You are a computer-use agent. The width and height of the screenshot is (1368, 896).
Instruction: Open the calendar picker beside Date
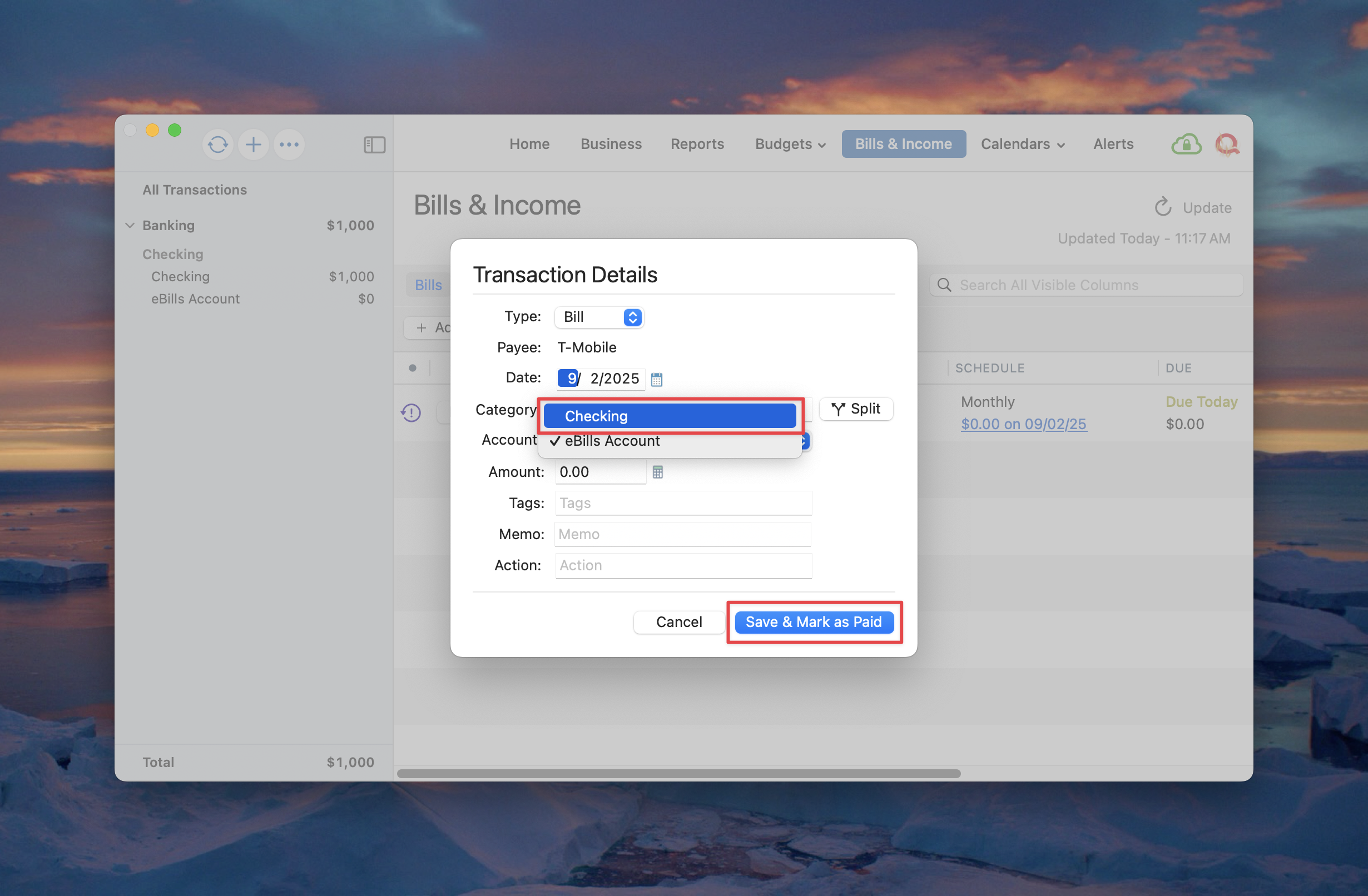coord(656,379)
